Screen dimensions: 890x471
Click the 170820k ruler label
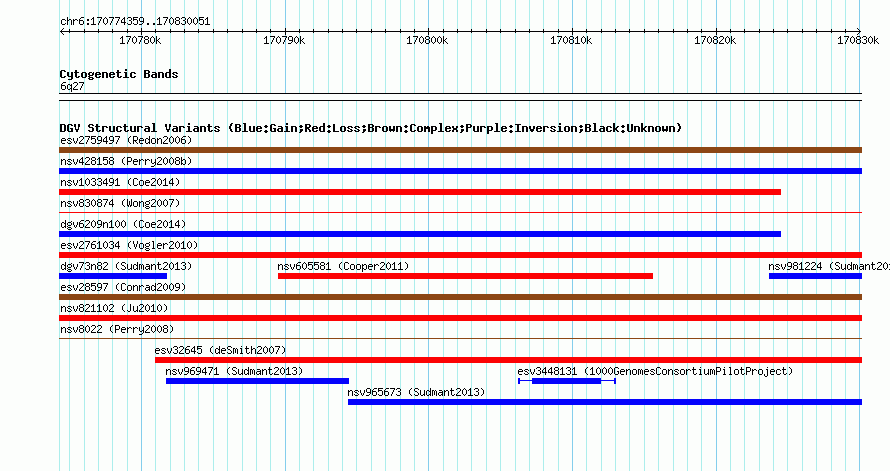[x=715, y=40]
